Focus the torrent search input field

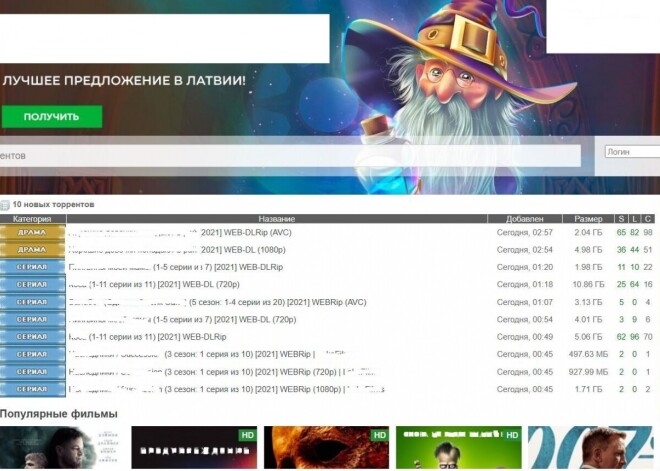[290, 156]
